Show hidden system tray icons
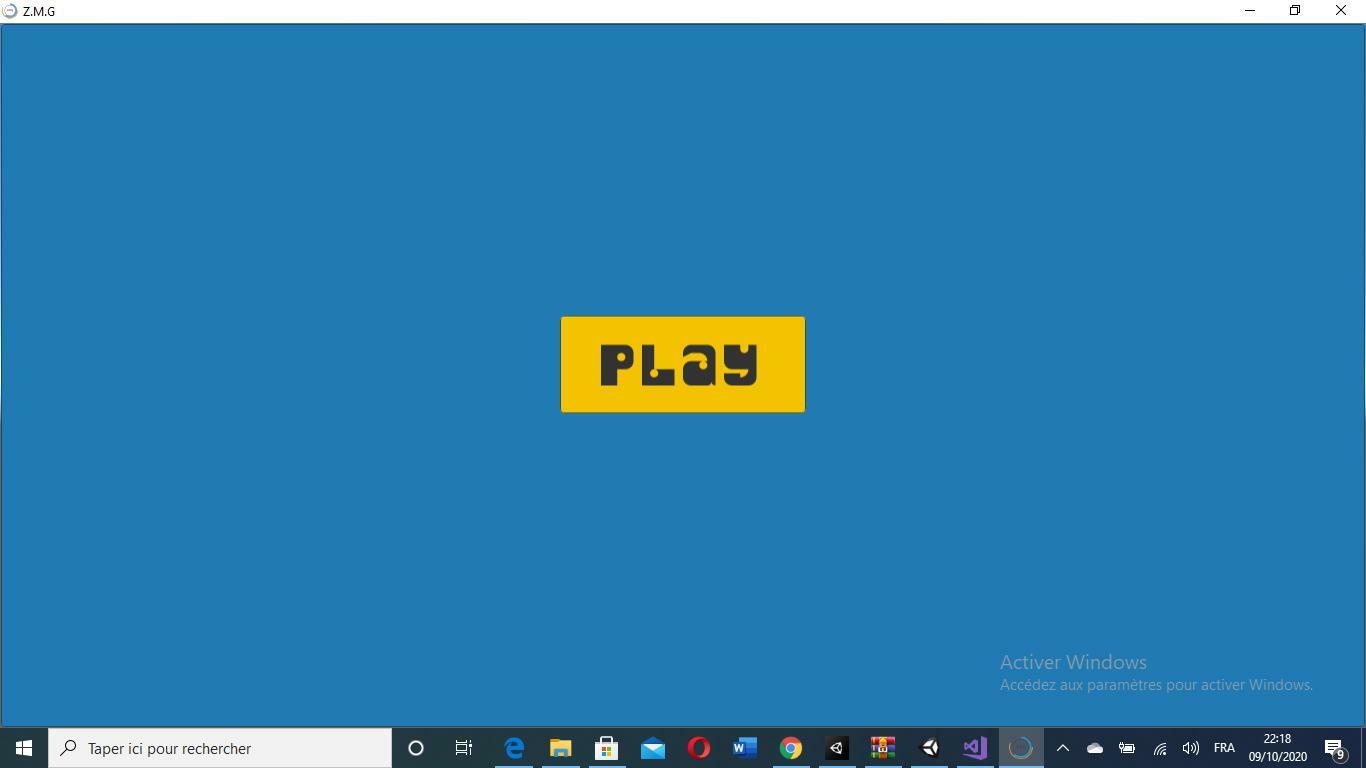 (1063, 748)
